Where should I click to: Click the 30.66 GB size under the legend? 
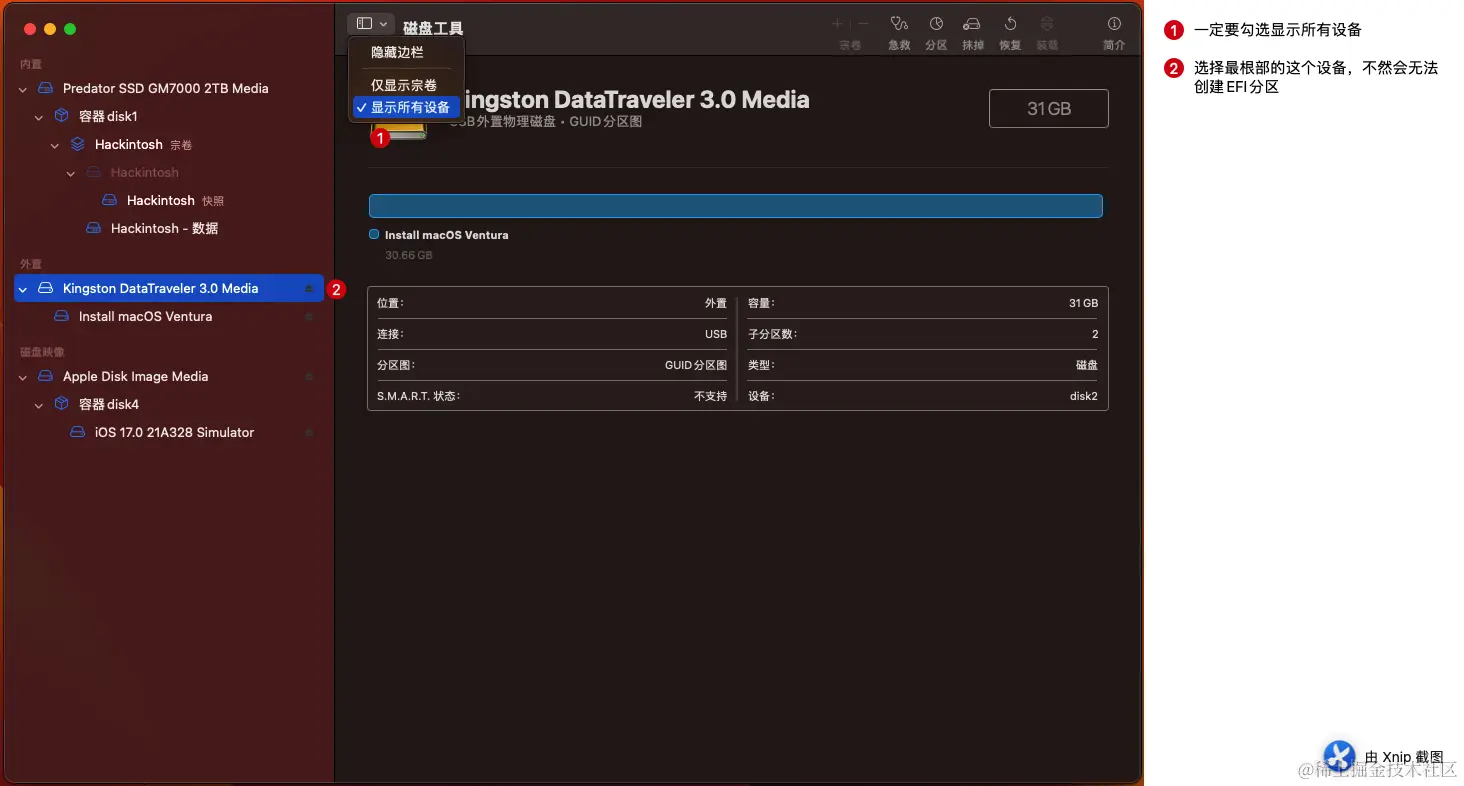click(x=409, y=255)
